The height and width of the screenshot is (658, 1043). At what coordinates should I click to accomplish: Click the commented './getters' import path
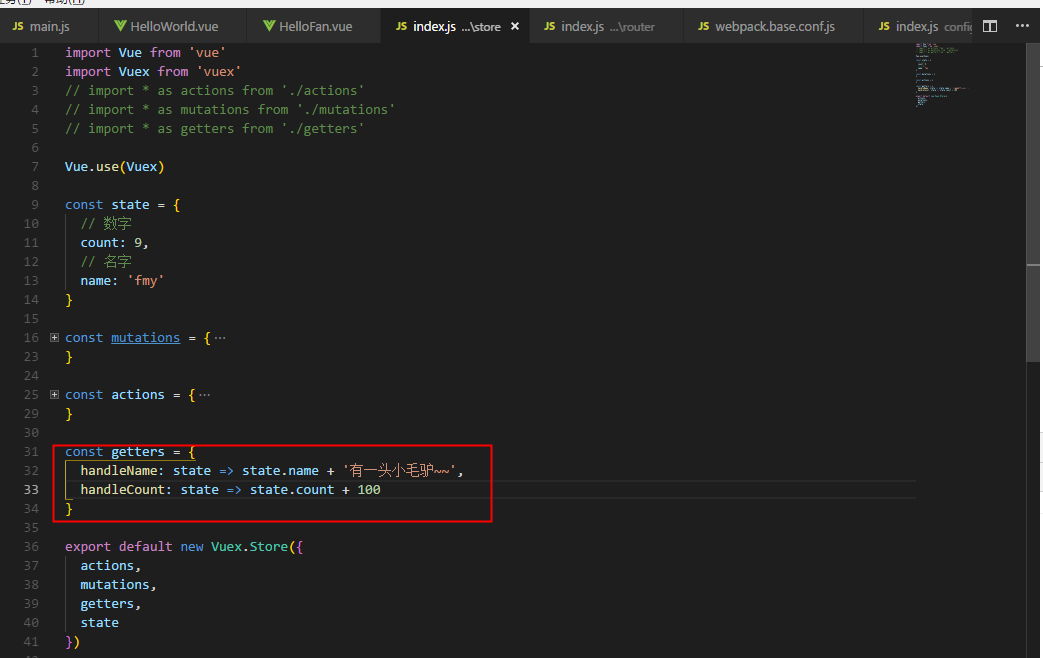323,129
